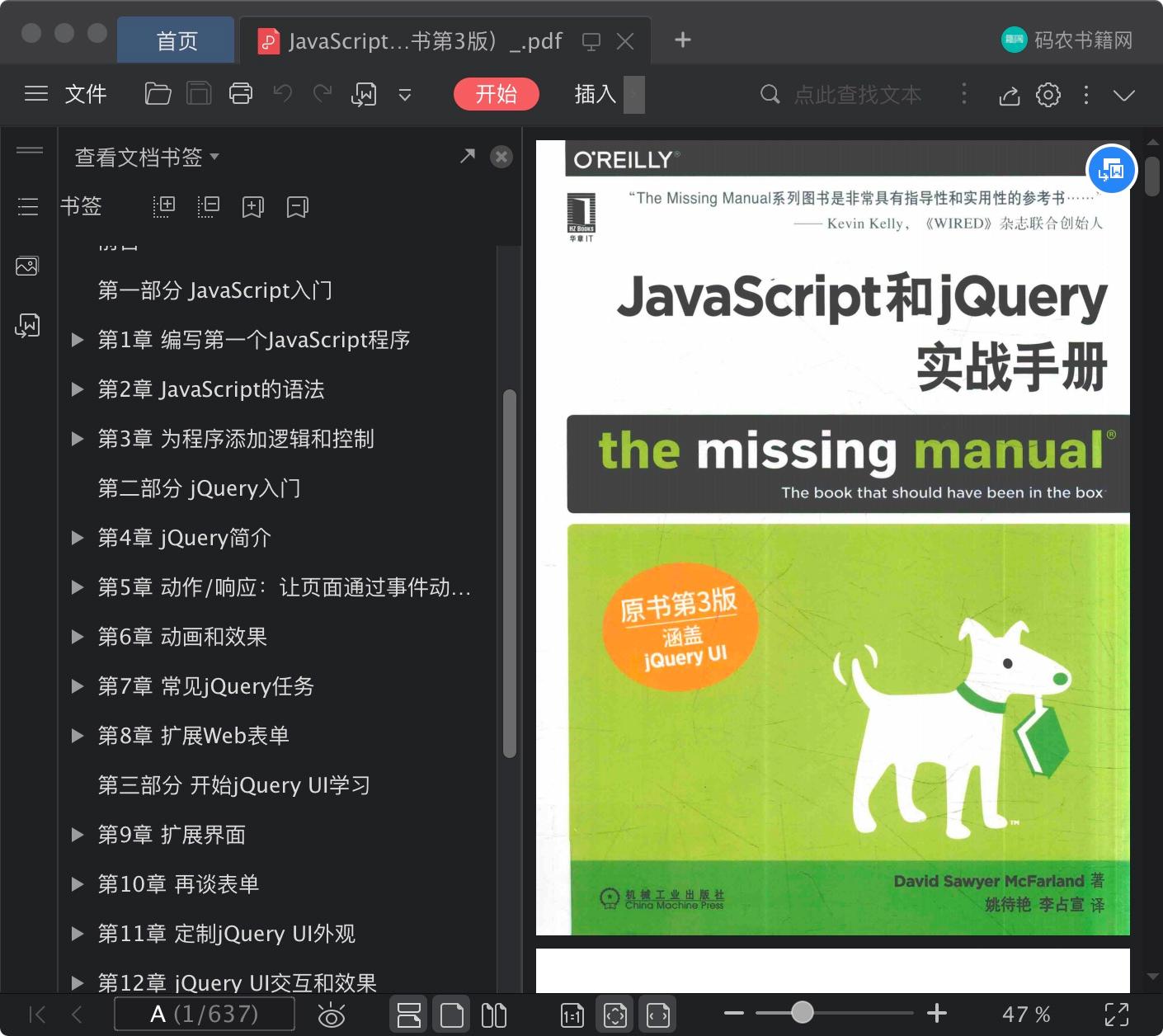Image resolution: width=1163 pixels, height=1036 pixels.
Task: Go to first page icon
Action: 37,1014
